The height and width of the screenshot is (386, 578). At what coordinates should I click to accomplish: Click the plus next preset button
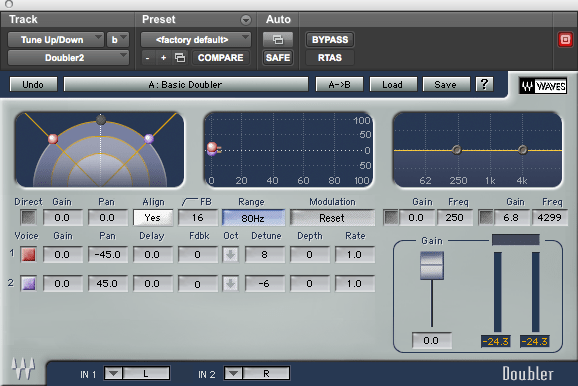click(x=163, y=58)
